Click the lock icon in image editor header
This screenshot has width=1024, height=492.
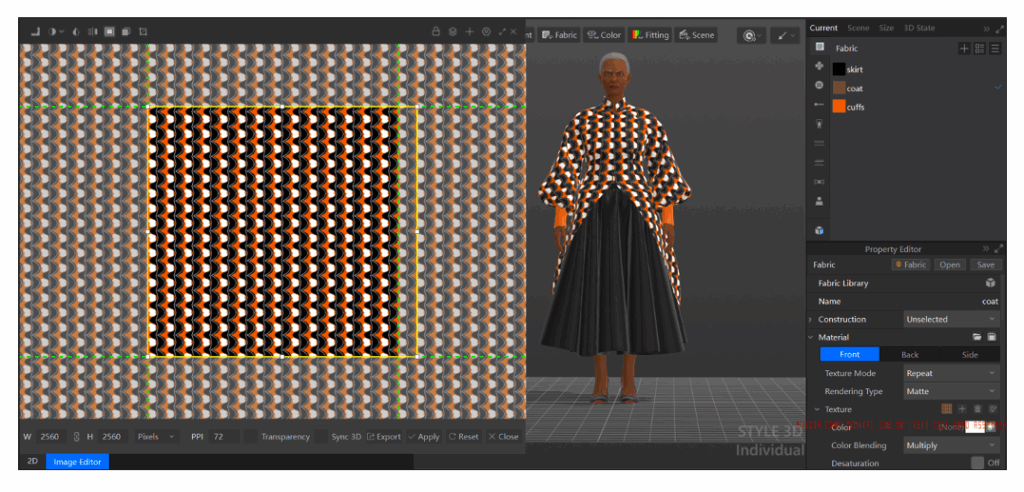click(436, 31)
